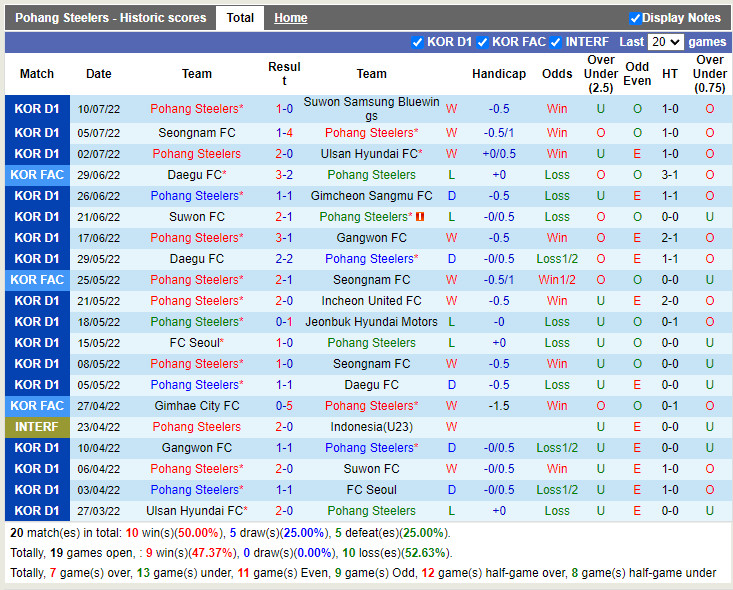Click the red card icon beside Pohang Steelers

(x=421, y=217)
